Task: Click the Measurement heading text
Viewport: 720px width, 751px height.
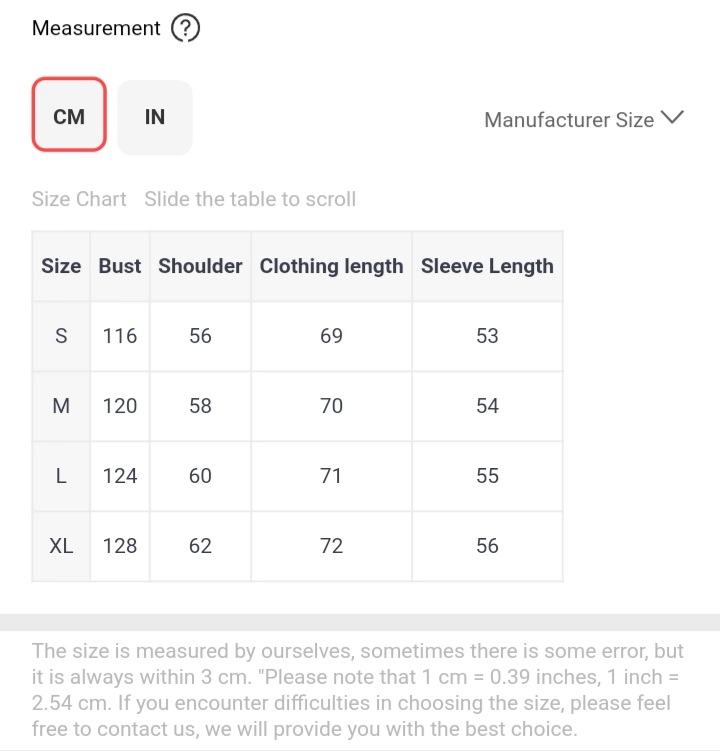Action: pos(96,28)
